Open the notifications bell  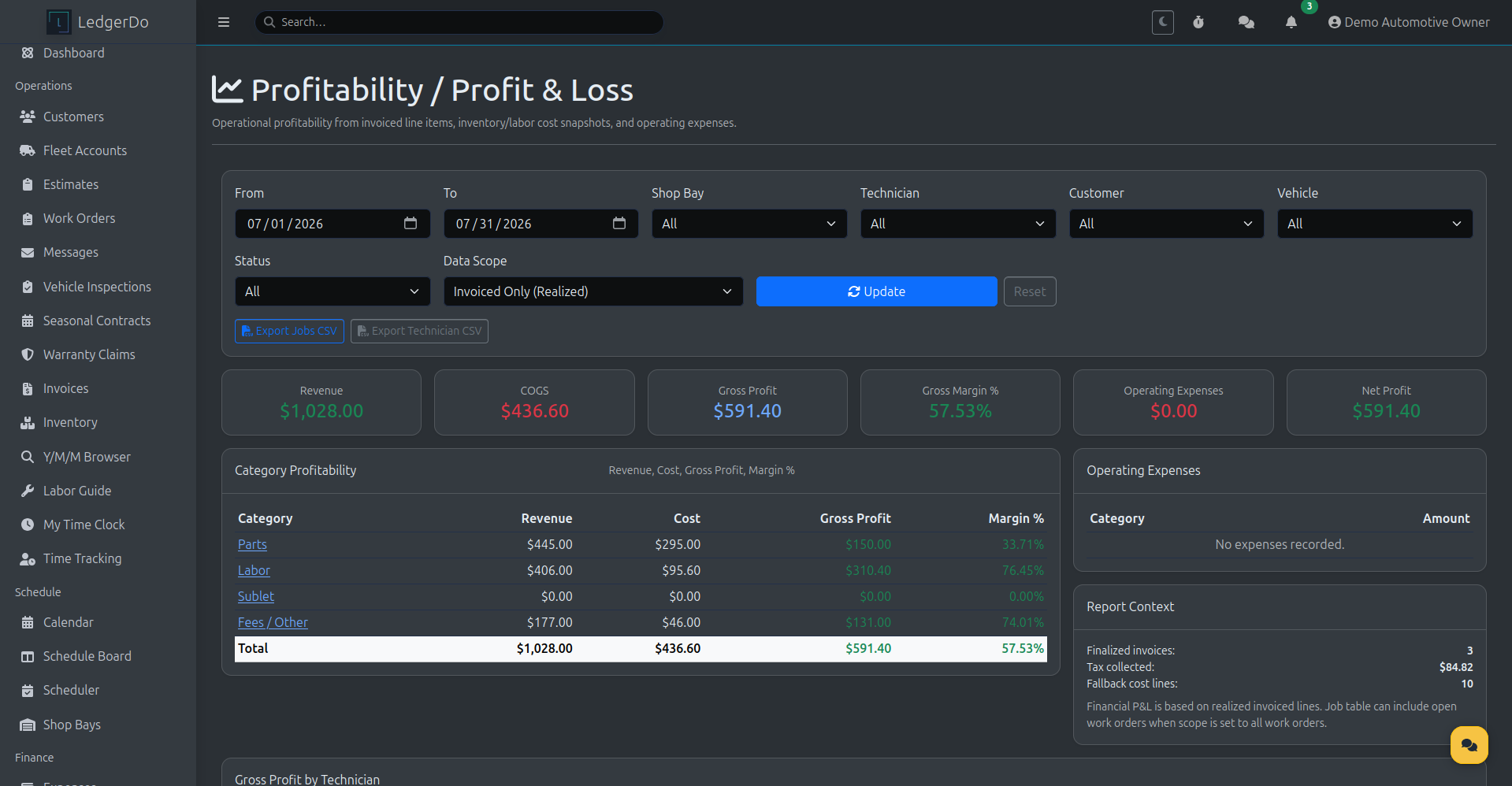tap(1291, 22)
